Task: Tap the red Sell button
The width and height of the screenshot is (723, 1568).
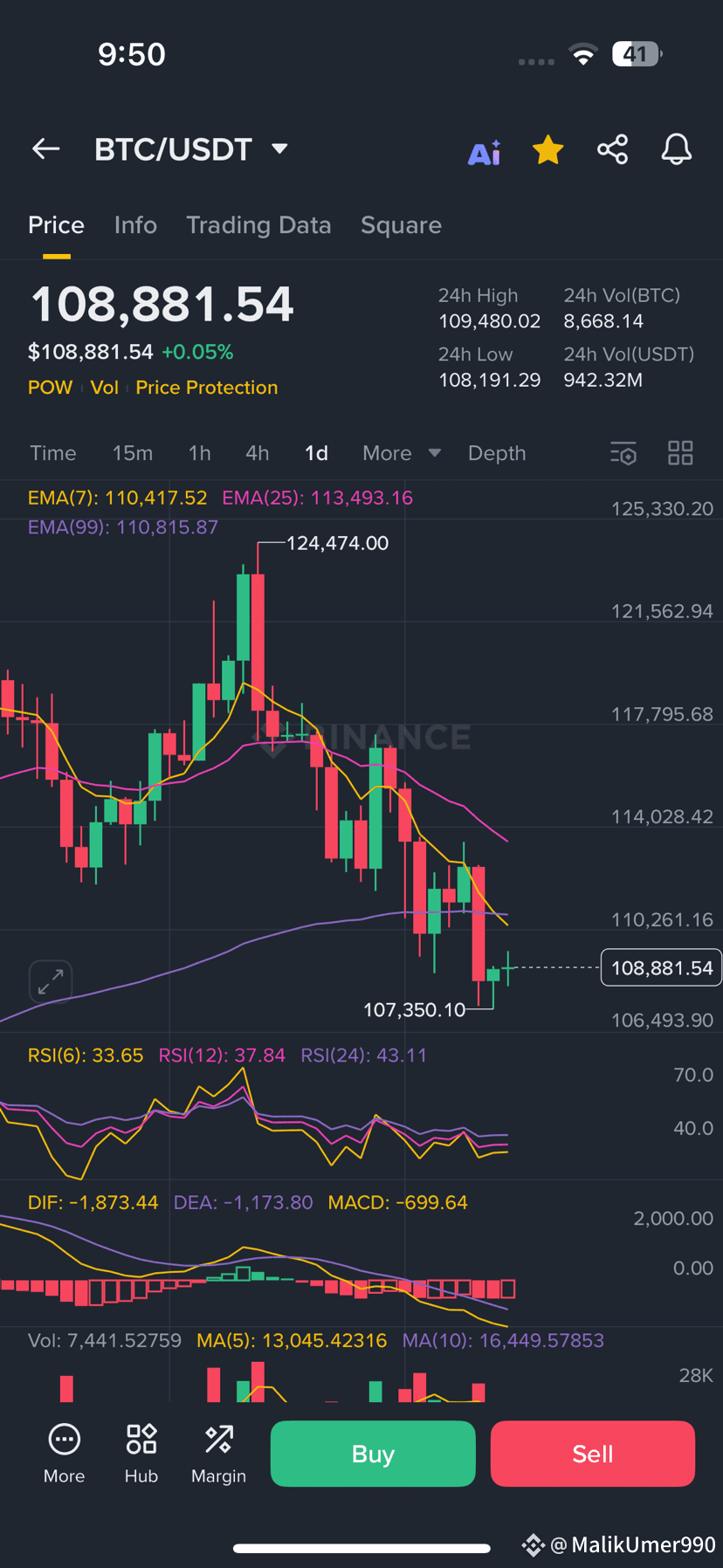Action: pos(593,1454)
